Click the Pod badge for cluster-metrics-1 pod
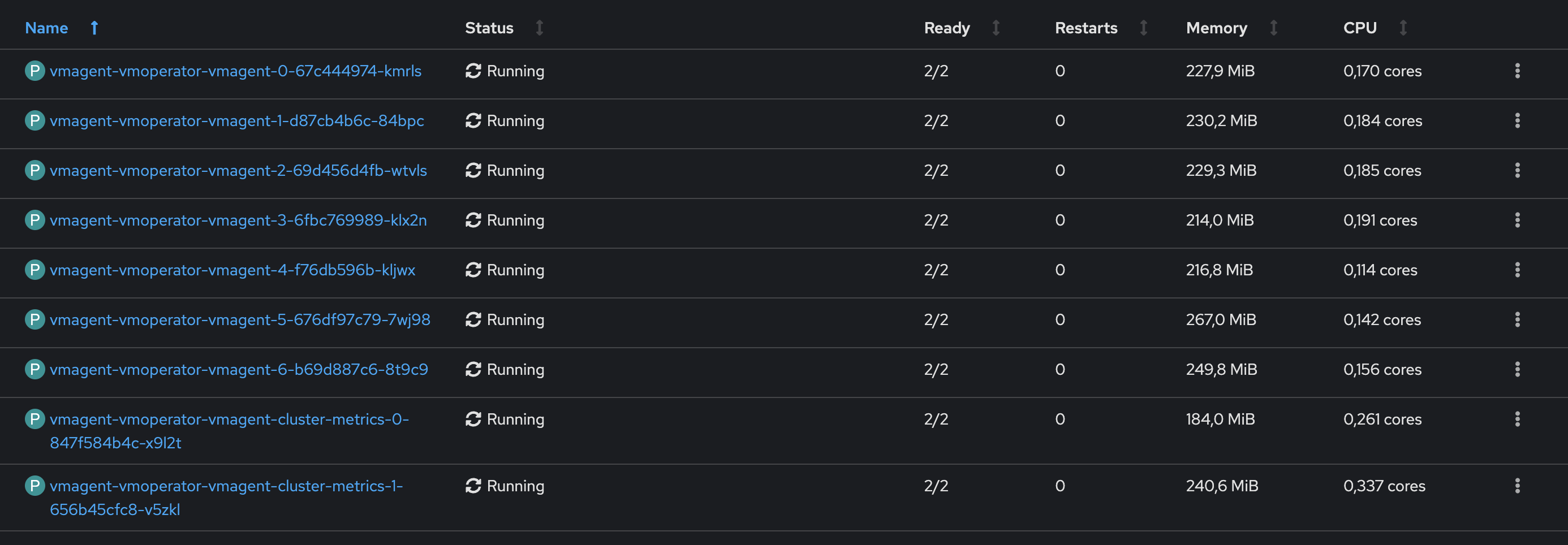The height and width of the screenshot is (545, 1568). coord(35,486)
